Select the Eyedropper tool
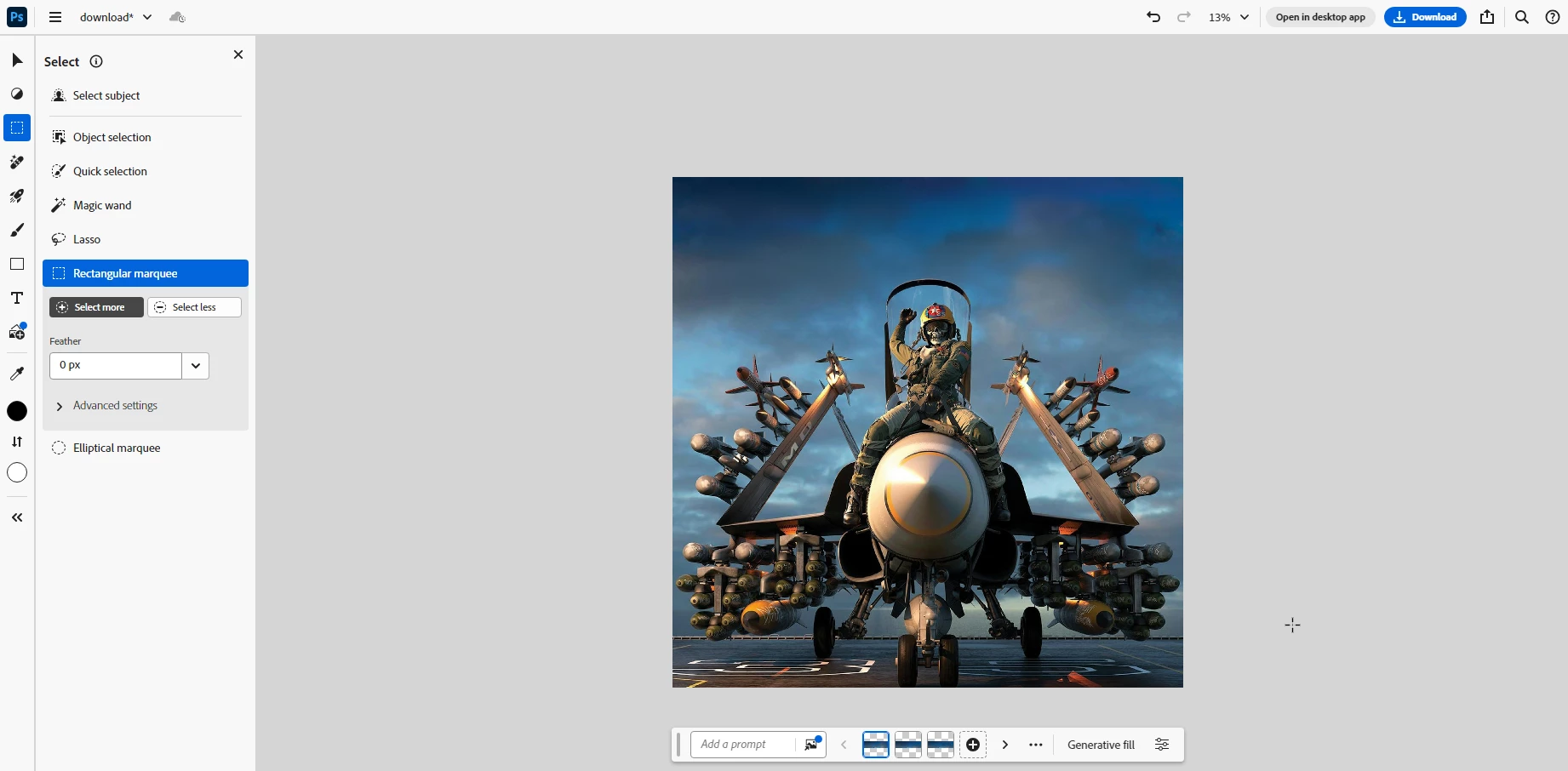Viewport: 1568px width, 771px height. coord(17,374)
